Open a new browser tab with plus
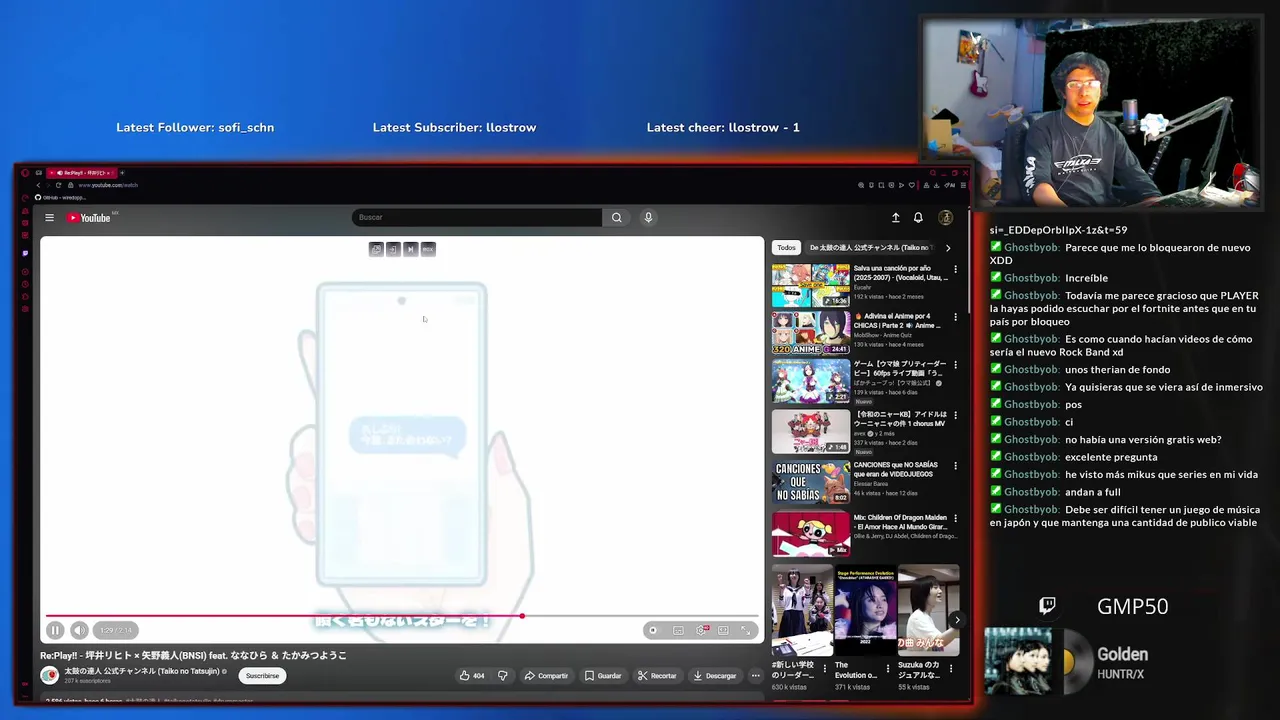Viewport: 1280px width, 720px height. pos(122,173)
